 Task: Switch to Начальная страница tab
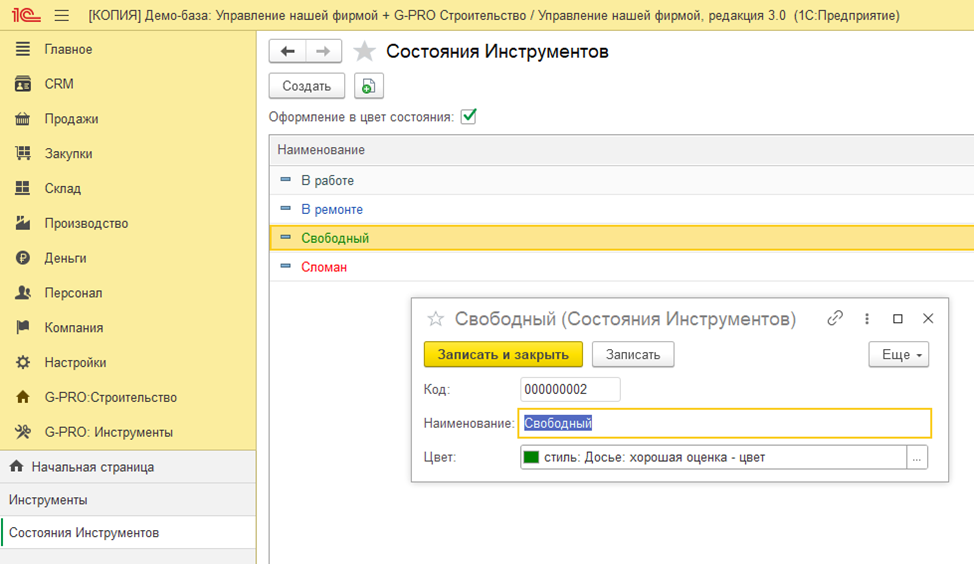(92, 467)
